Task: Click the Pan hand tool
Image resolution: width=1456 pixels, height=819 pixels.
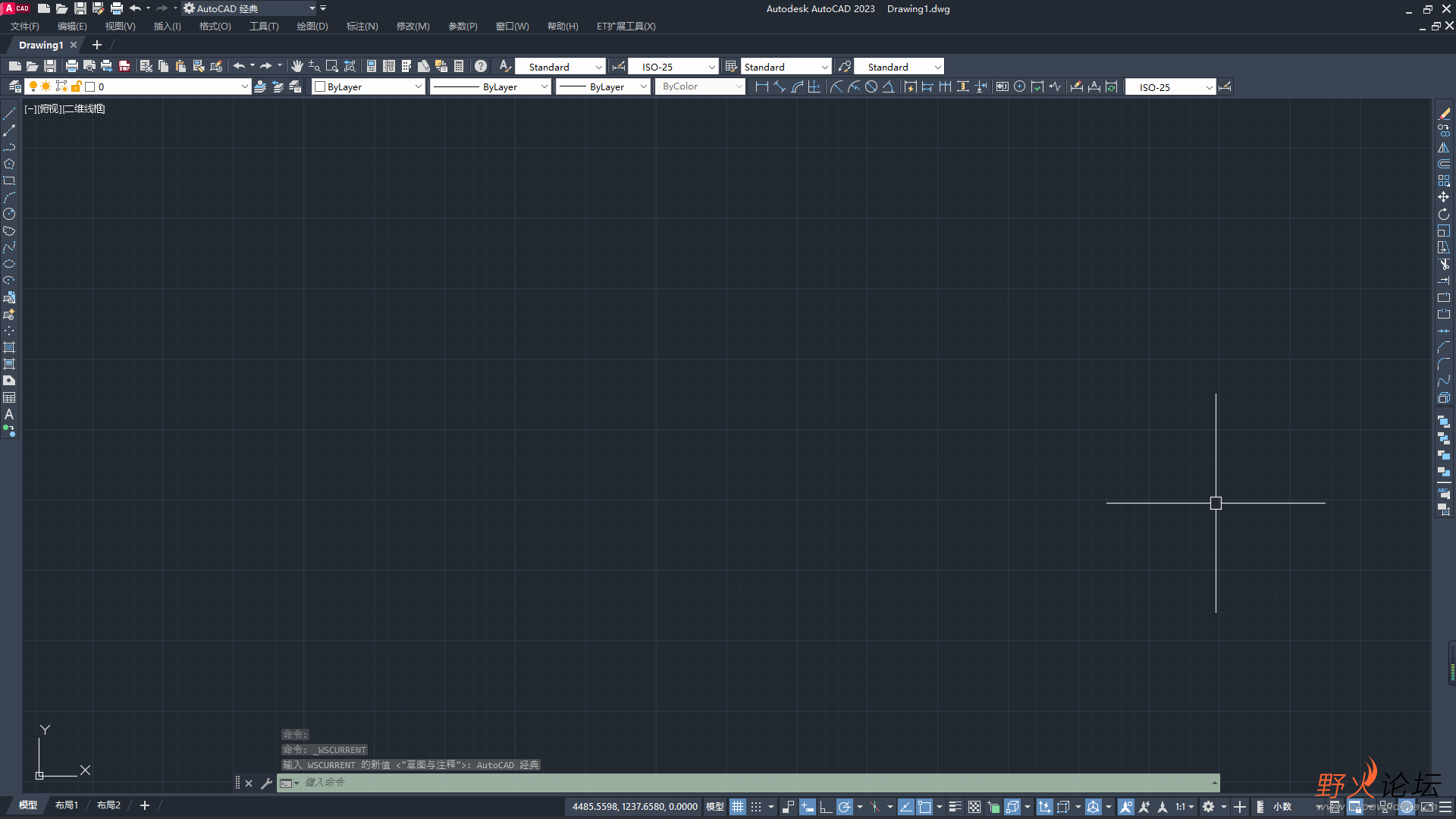Action: 297,67
